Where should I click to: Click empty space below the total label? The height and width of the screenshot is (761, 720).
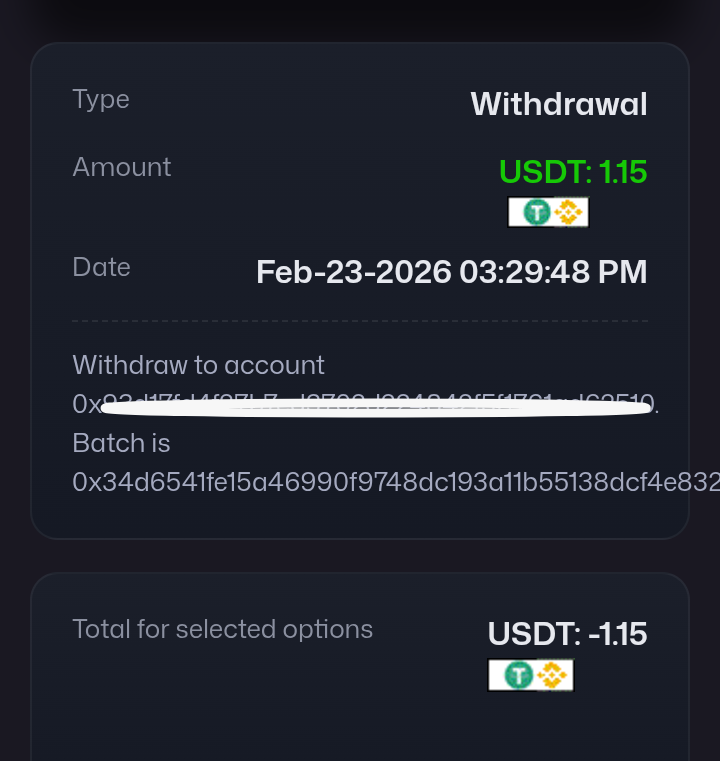tap(250, 710)
